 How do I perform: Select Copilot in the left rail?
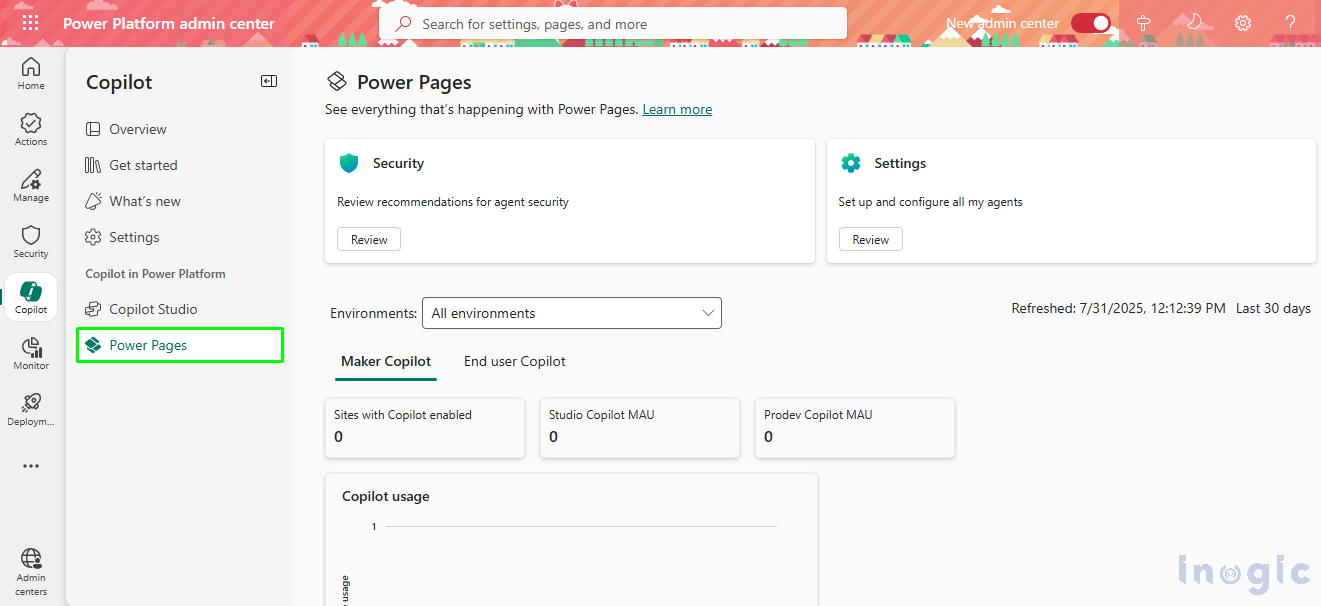(x=31, y=298)
